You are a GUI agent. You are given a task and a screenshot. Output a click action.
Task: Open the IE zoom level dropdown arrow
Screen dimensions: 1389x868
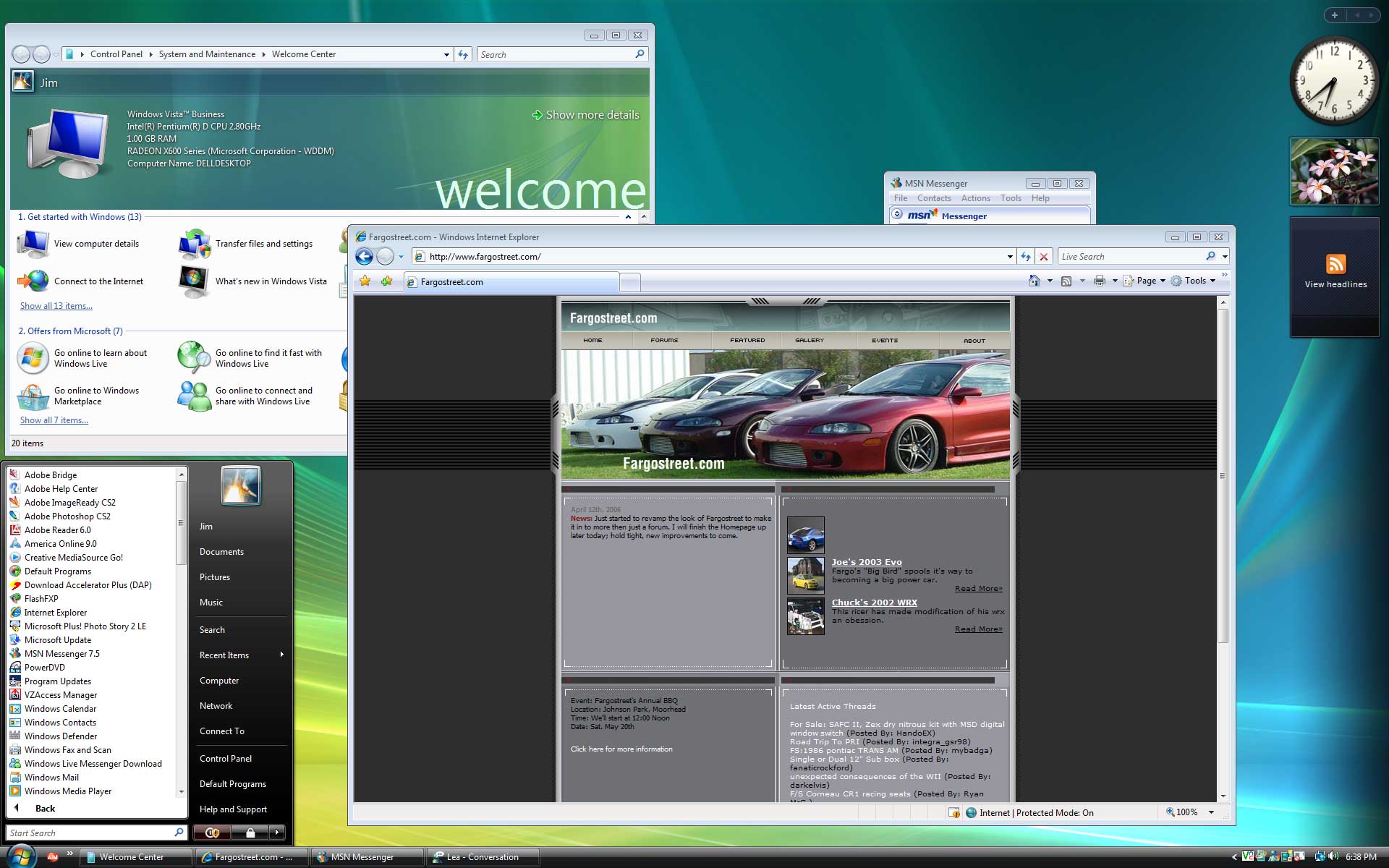(1211, 812)
